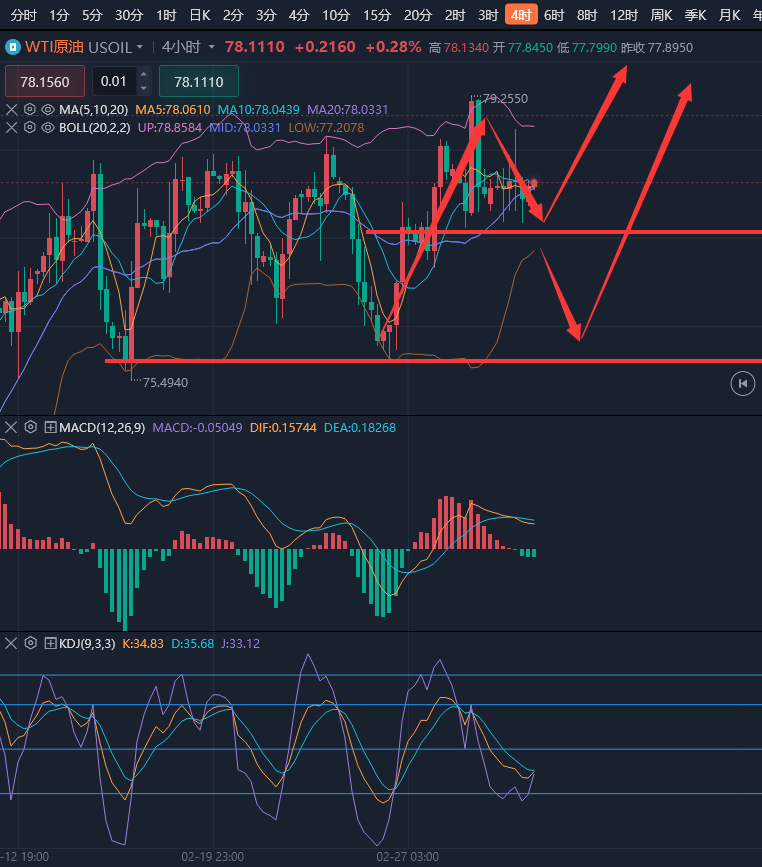The width and height of the screenshot is (762, 867).
Task: Click the 0.01 lot size field
Action: 114,81
